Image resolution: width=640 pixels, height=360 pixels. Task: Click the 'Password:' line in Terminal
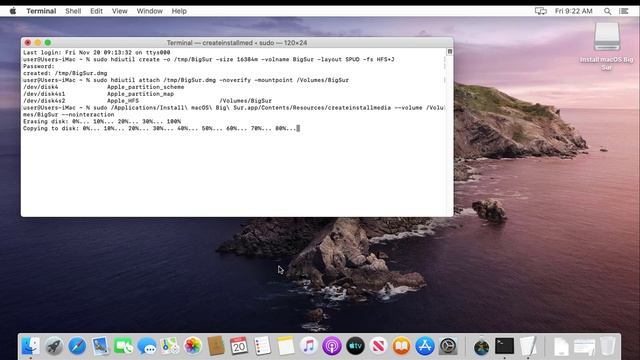[x=39, y=67]
